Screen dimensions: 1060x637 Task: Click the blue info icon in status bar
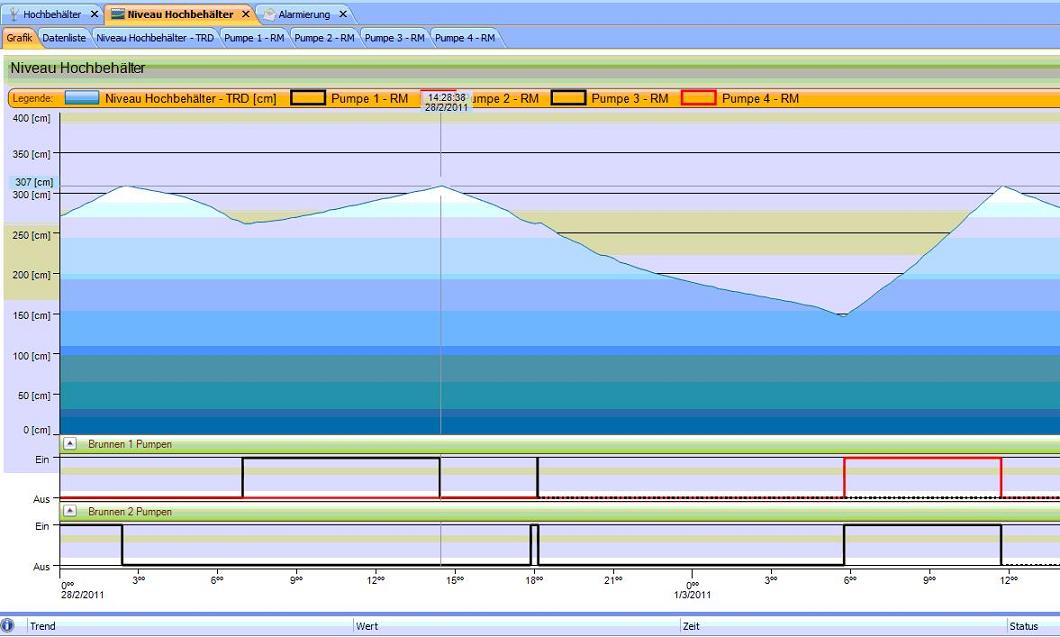tap(8, 625)
